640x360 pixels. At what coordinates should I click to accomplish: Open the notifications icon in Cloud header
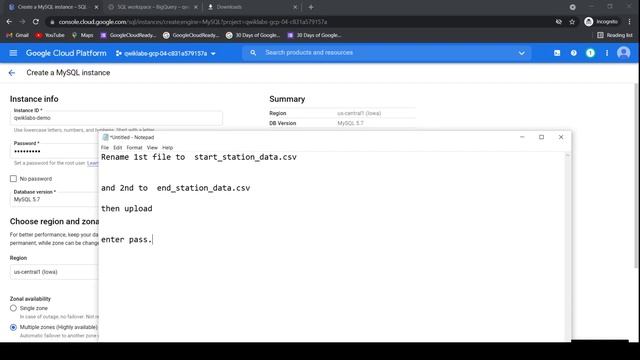coord(590,53)
